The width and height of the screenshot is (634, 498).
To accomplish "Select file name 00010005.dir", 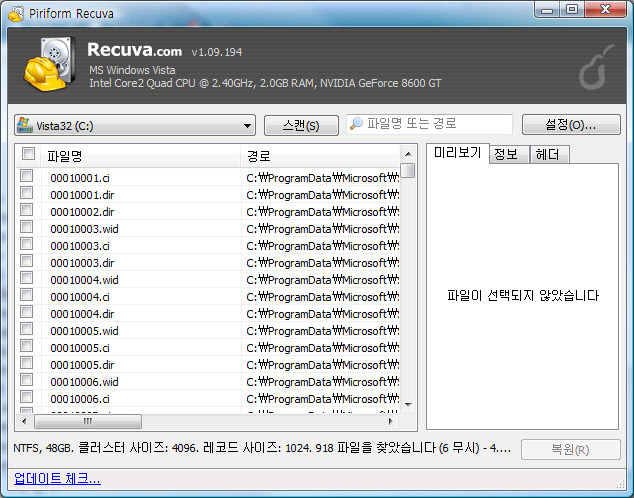I will [x=82, y=365].
